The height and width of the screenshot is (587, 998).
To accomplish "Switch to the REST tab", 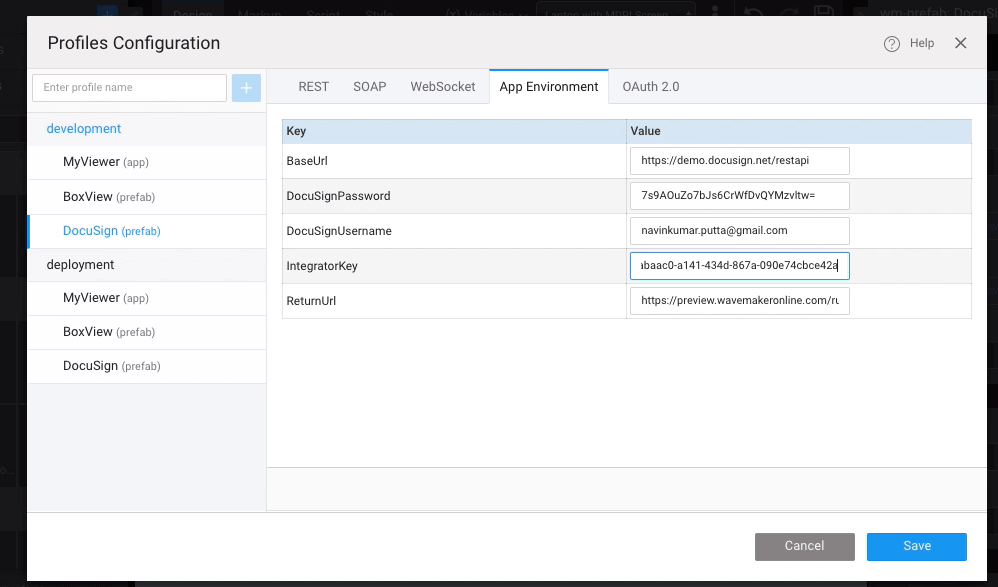I will click(x=313, y=87).
